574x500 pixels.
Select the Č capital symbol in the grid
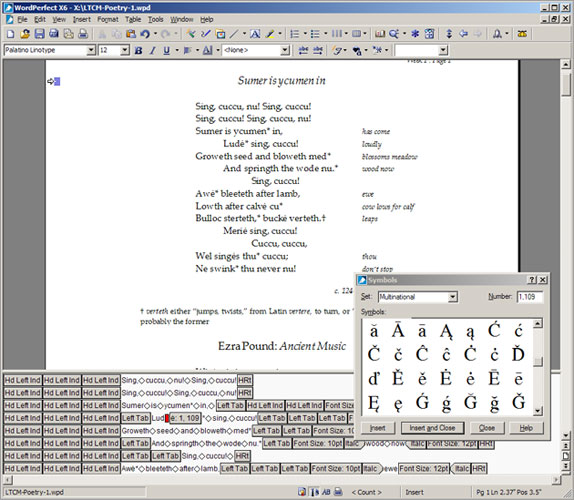pyautogui.click(x=374, y=354)
